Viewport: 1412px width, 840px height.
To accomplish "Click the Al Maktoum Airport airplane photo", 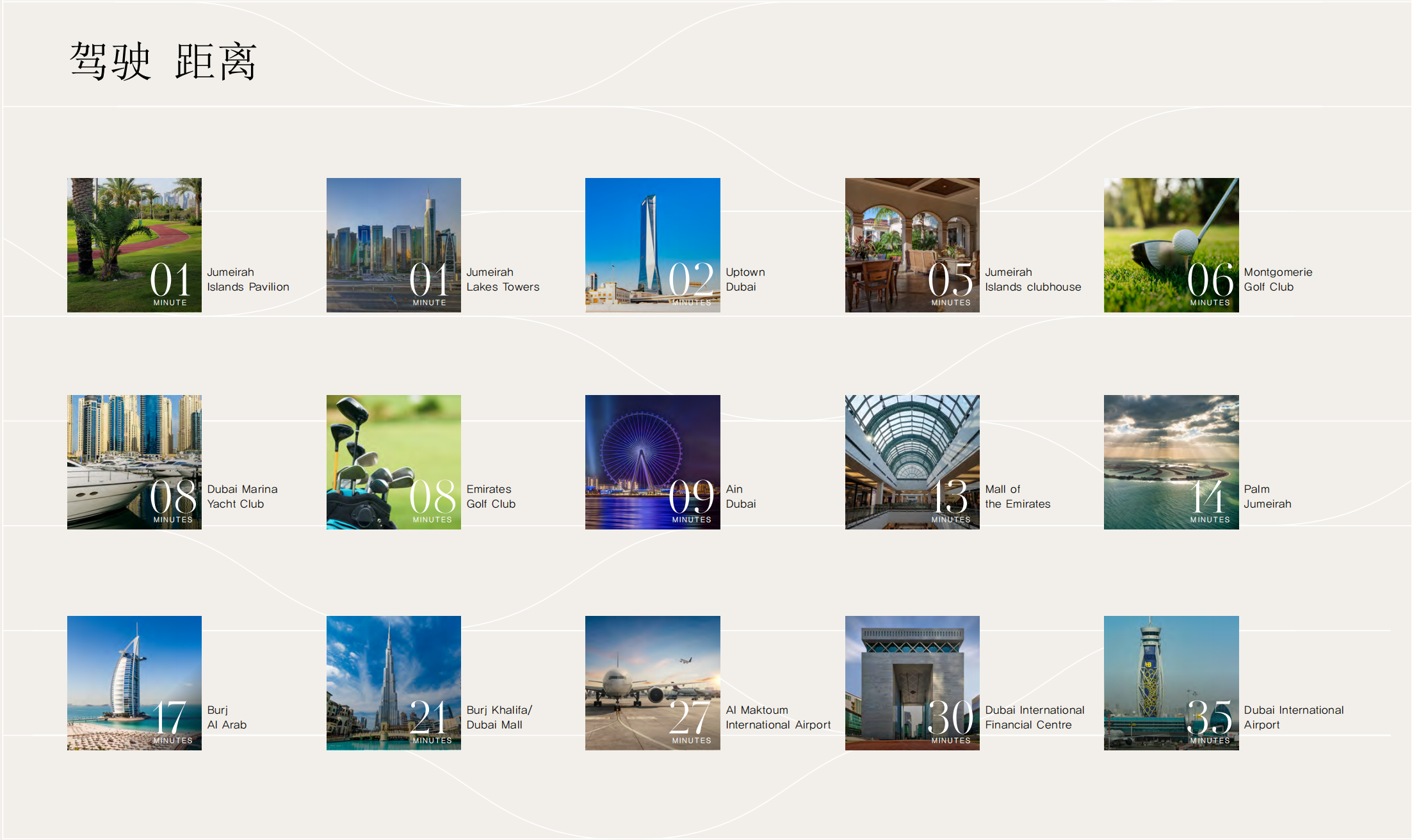I will [x=653, y=683].
